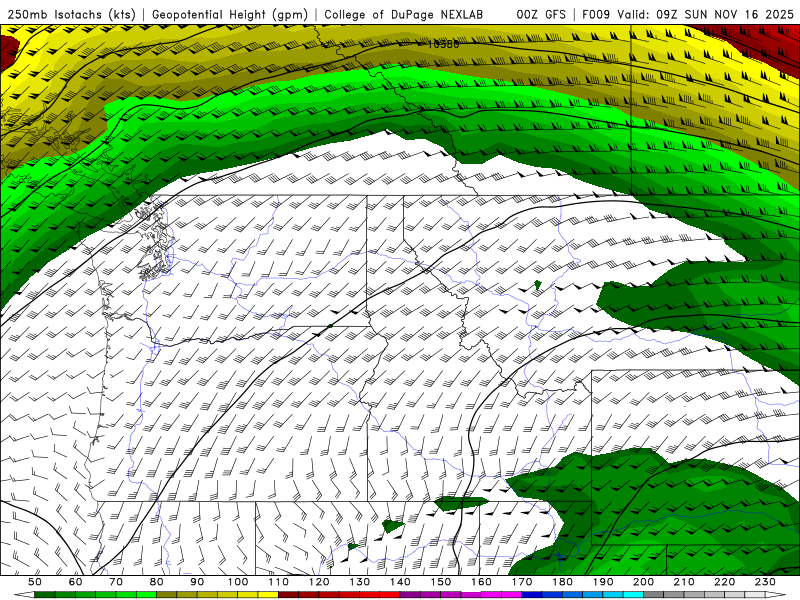This screenshot has height=600, width=800.
Task: Click the 130 value on the color bar
Action: (x=360, y=582)
